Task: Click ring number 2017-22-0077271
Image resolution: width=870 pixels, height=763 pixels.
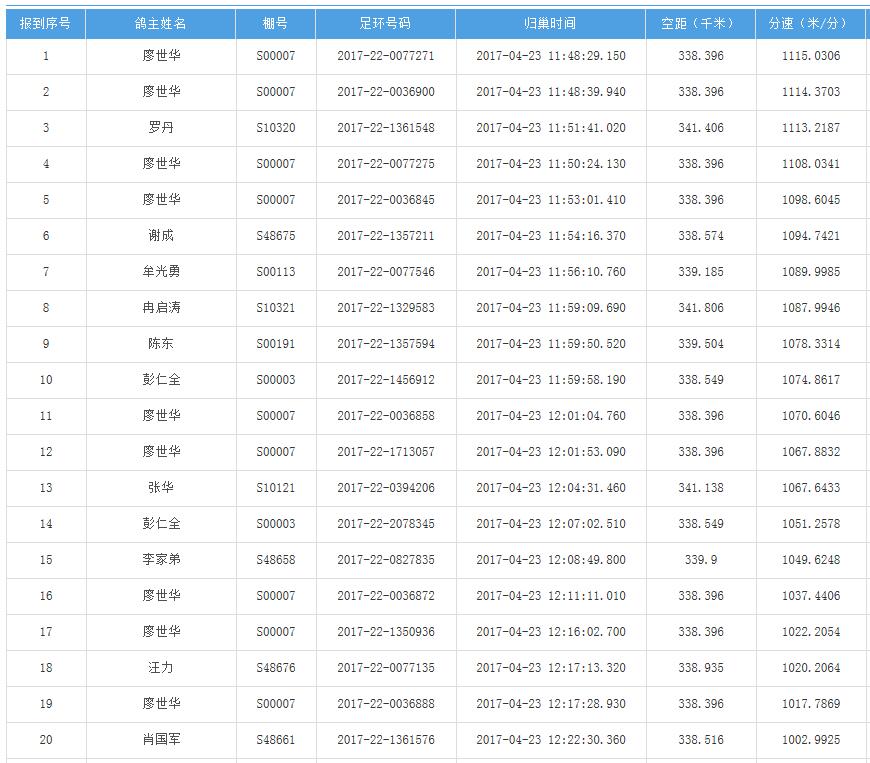Action: tap(385, 56)
